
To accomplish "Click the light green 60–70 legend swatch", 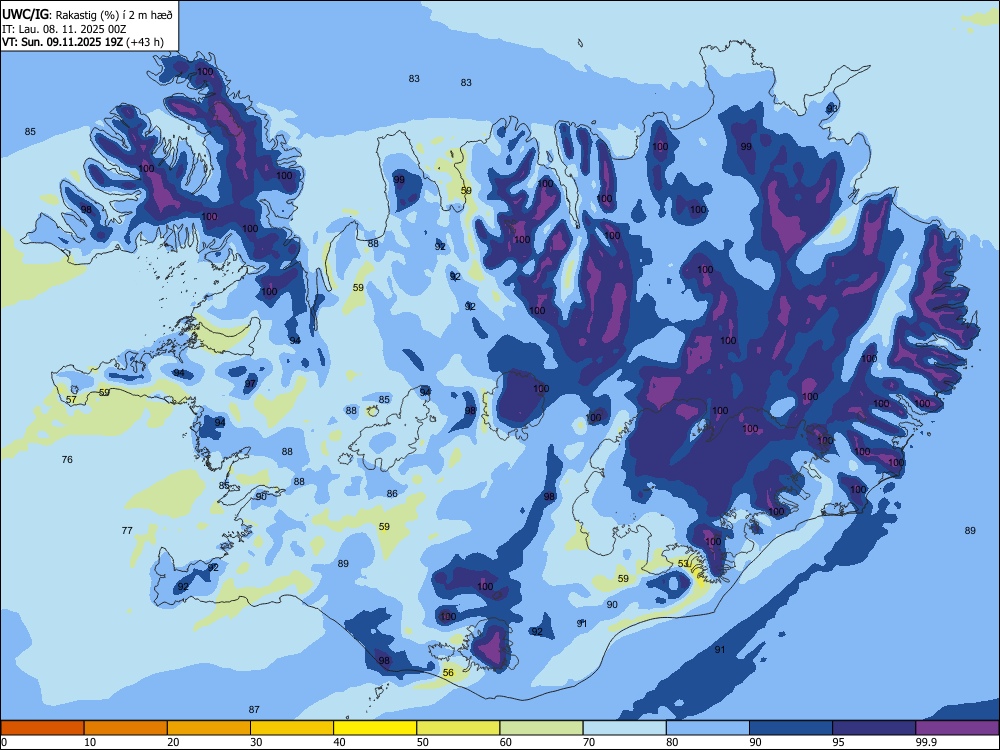I will [541, 728].
